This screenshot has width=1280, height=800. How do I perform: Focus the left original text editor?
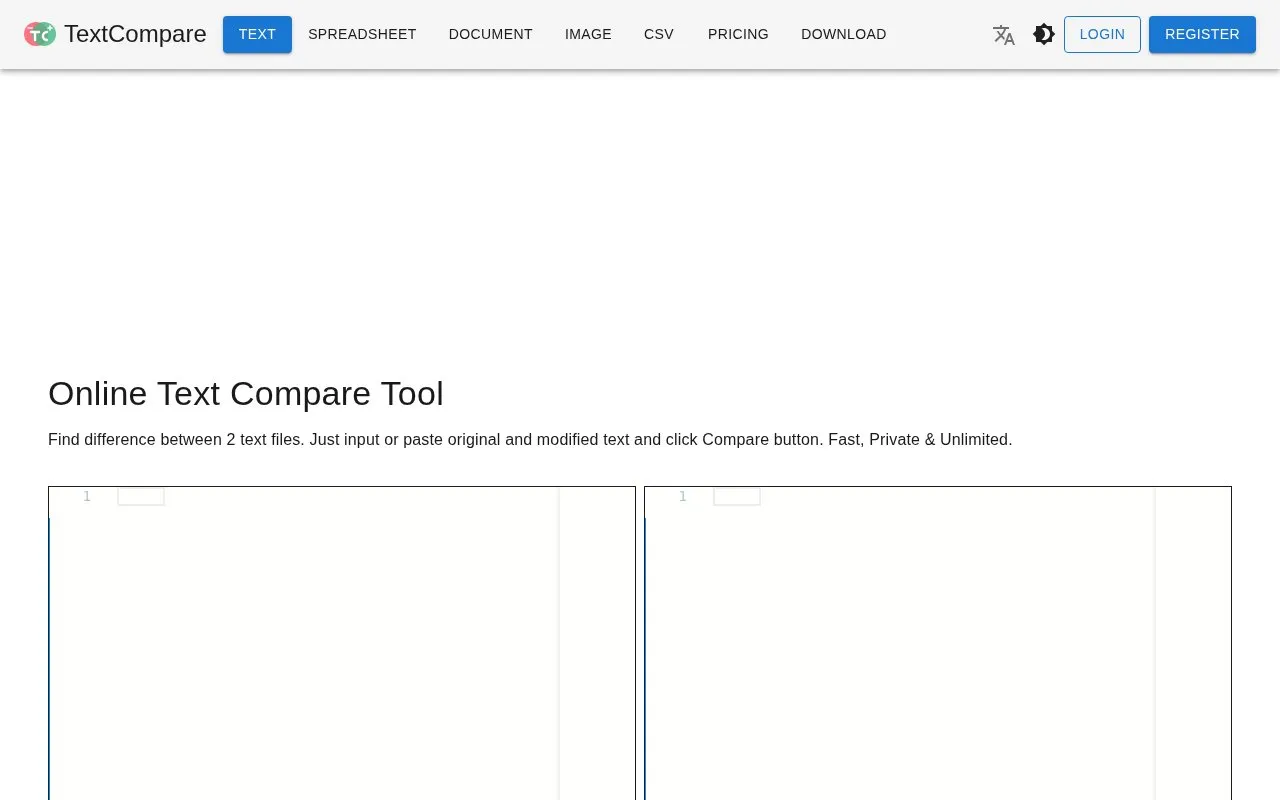[x=342, y=643]
